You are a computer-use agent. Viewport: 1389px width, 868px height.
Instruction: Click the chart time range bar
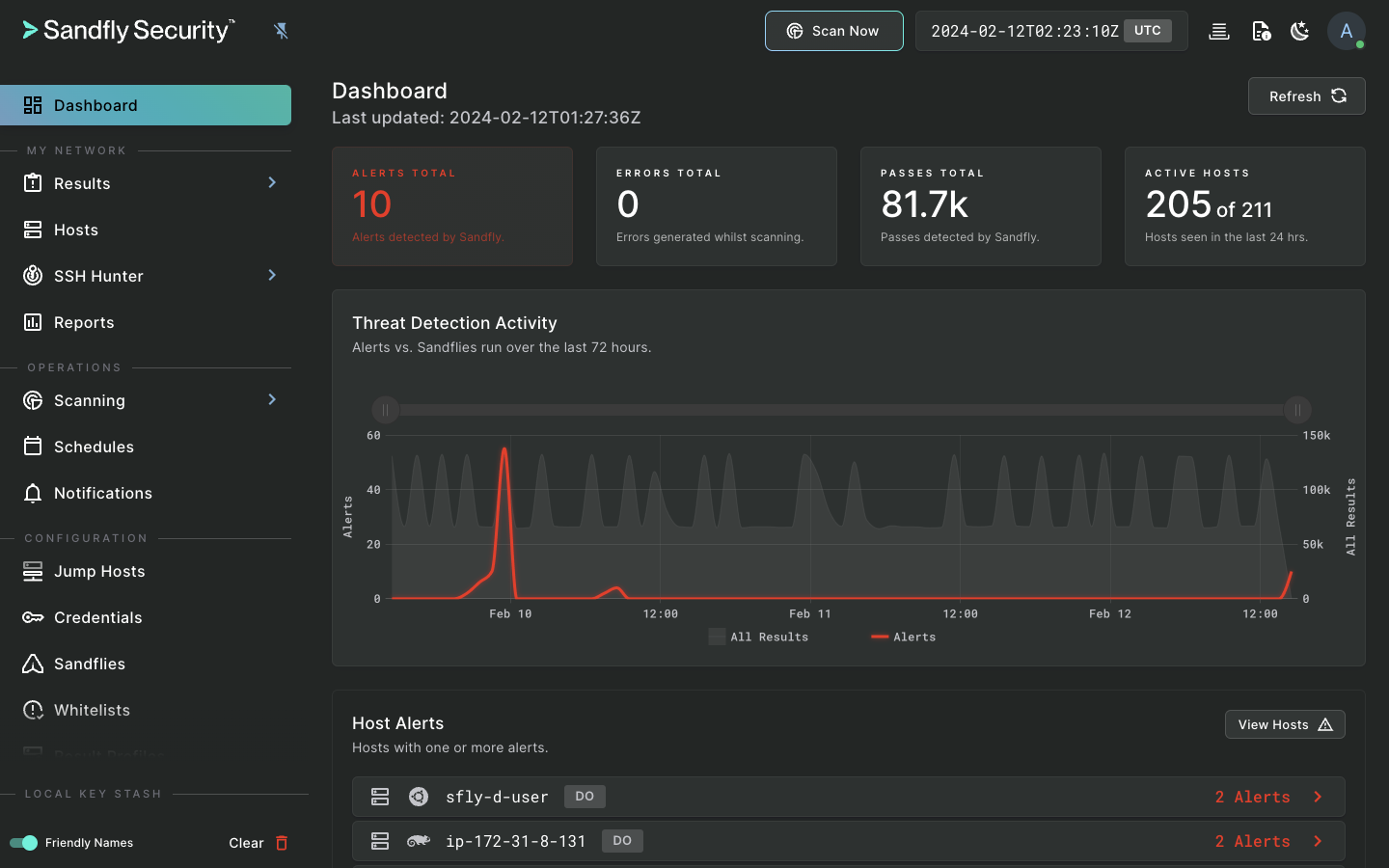click(x=841, y=410)
